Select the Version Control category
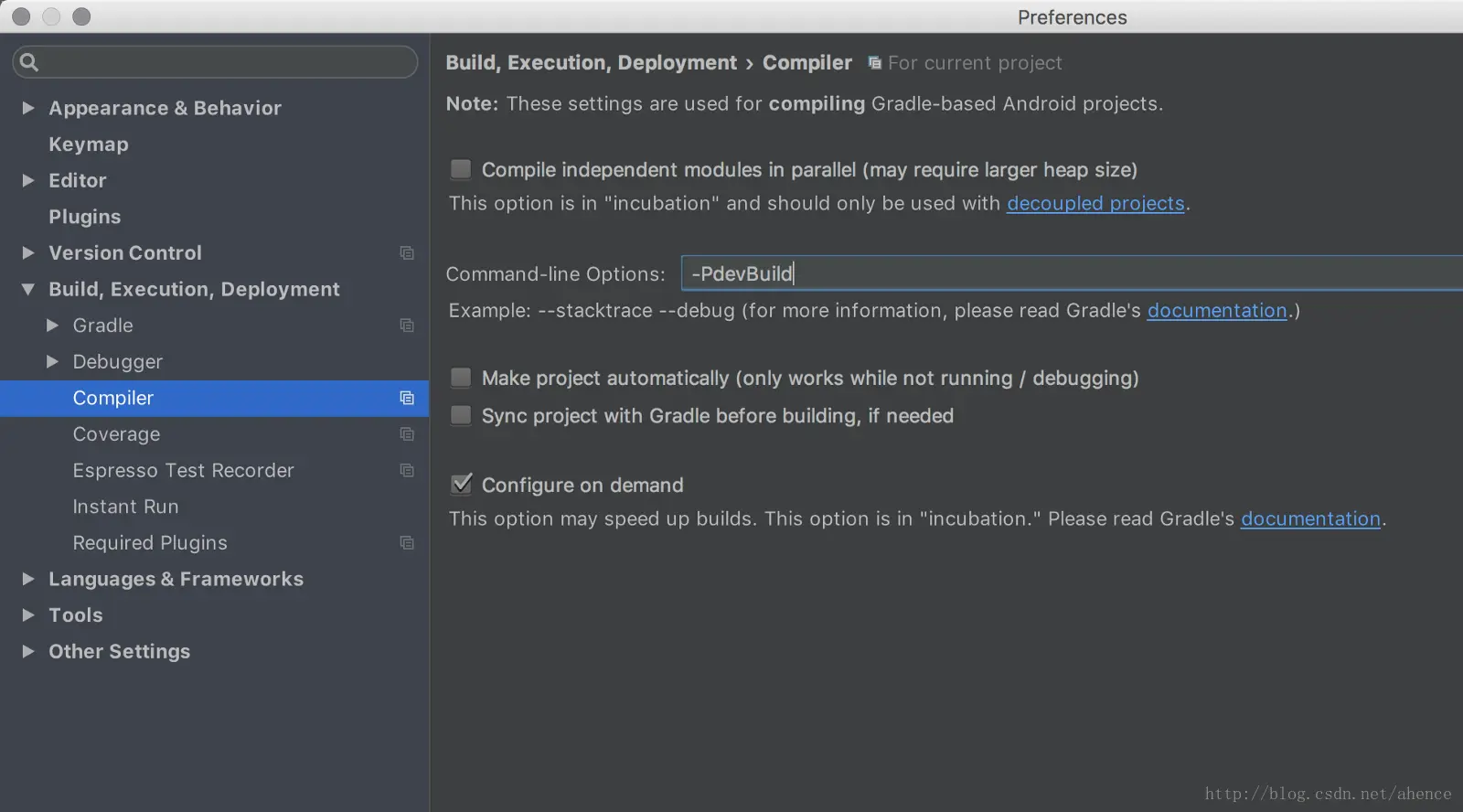1463x812 pixels. pyautogui.click(x=125, y=252)
